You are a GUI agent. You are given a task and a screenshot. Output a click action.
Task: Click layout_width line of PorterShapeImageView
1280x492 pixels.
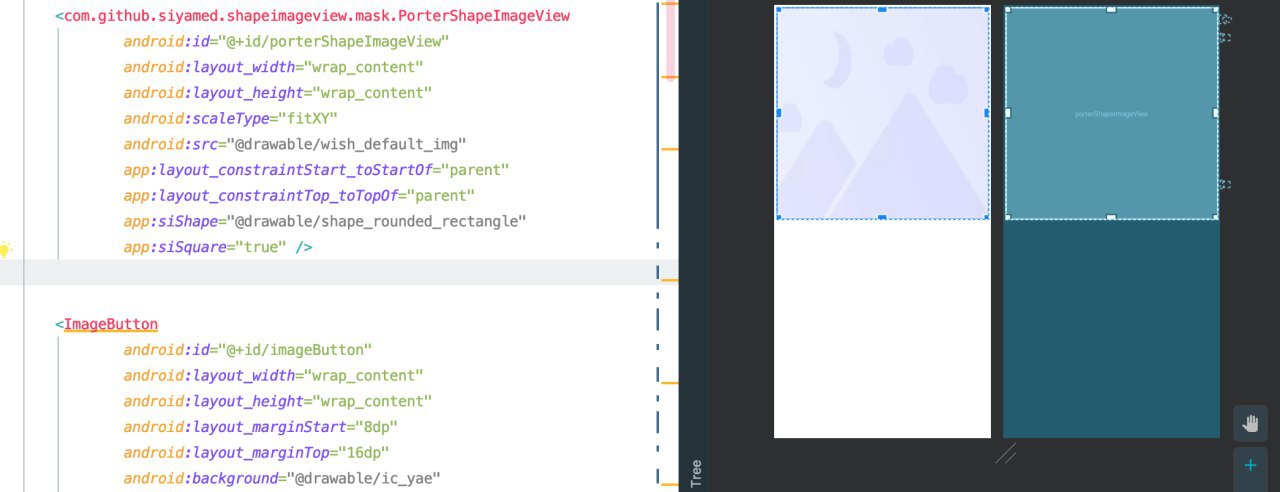273,67
